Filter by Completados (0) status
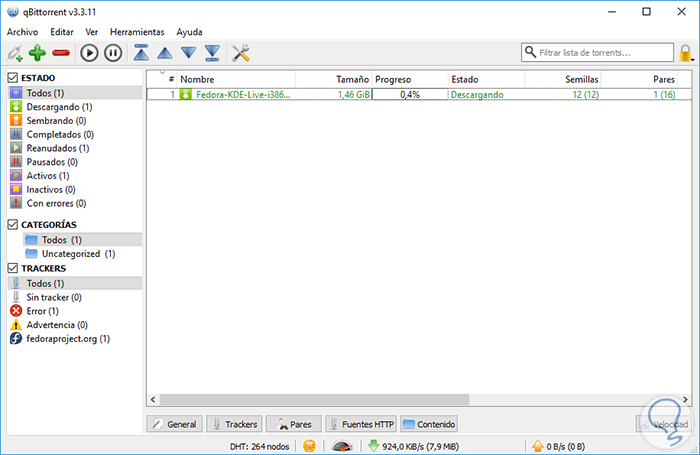 click(x=75, y=134)
